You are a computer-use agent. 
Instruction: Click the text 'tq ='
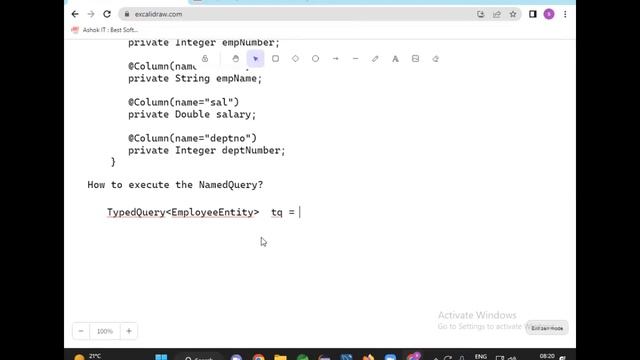click(x=283, y=212)
